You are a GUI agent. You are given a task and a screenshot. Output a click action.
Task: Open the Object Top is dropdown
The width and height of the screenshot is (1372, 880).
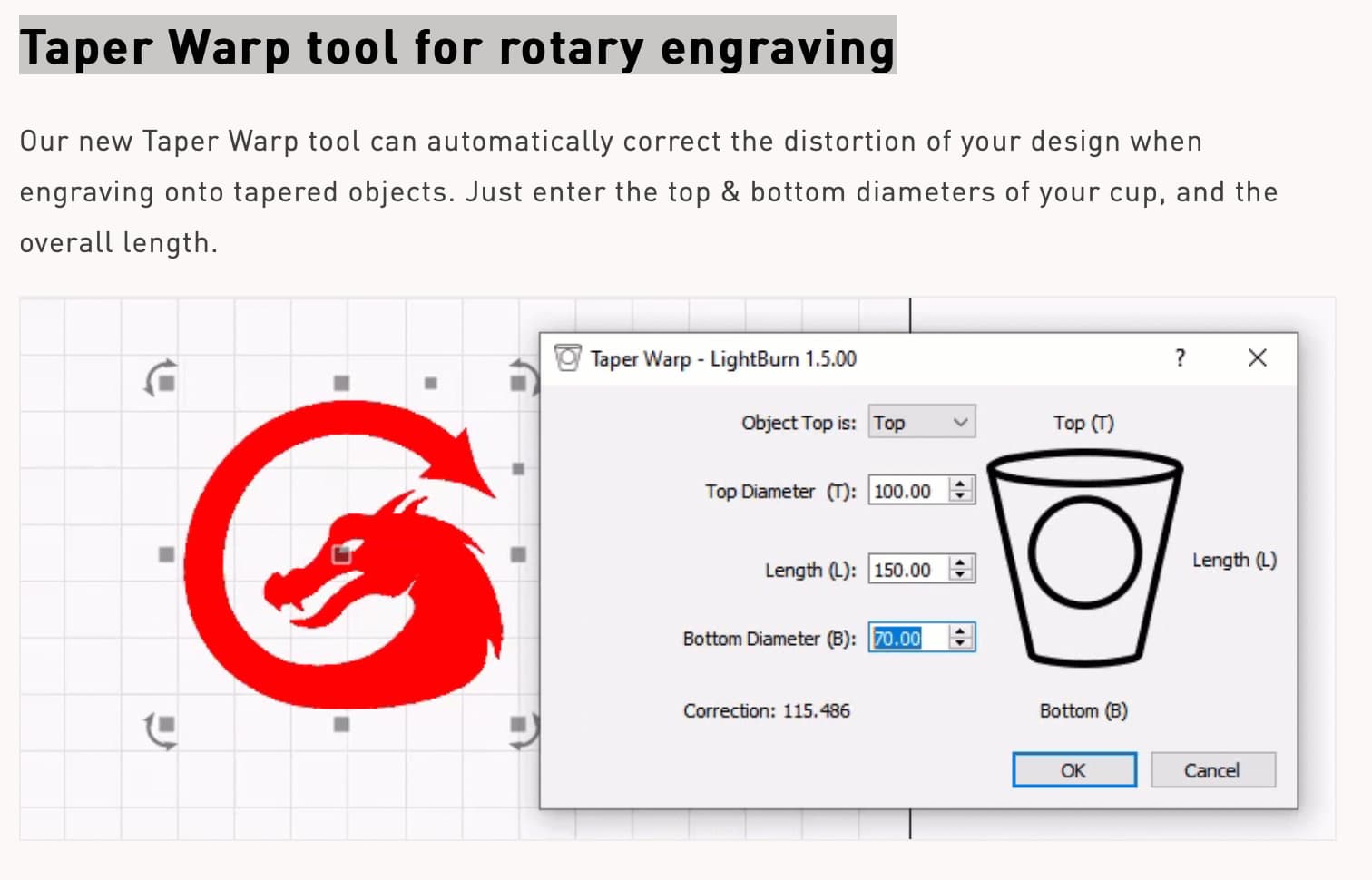(922, 422)
